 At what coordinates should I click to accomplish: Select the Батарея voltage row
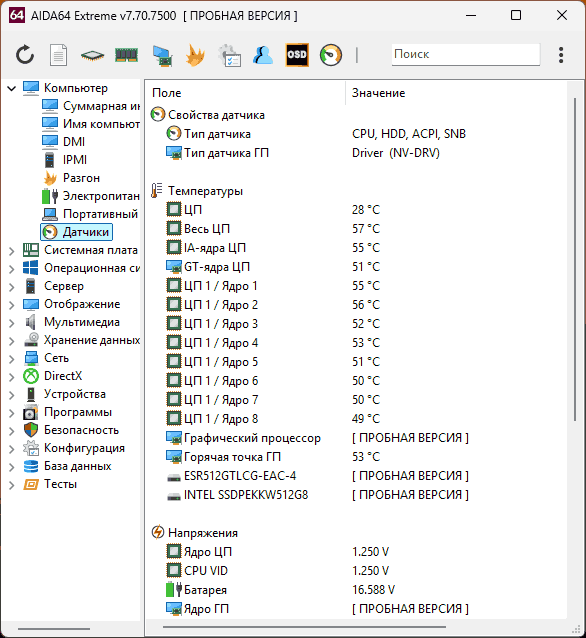tap(358, 590)
